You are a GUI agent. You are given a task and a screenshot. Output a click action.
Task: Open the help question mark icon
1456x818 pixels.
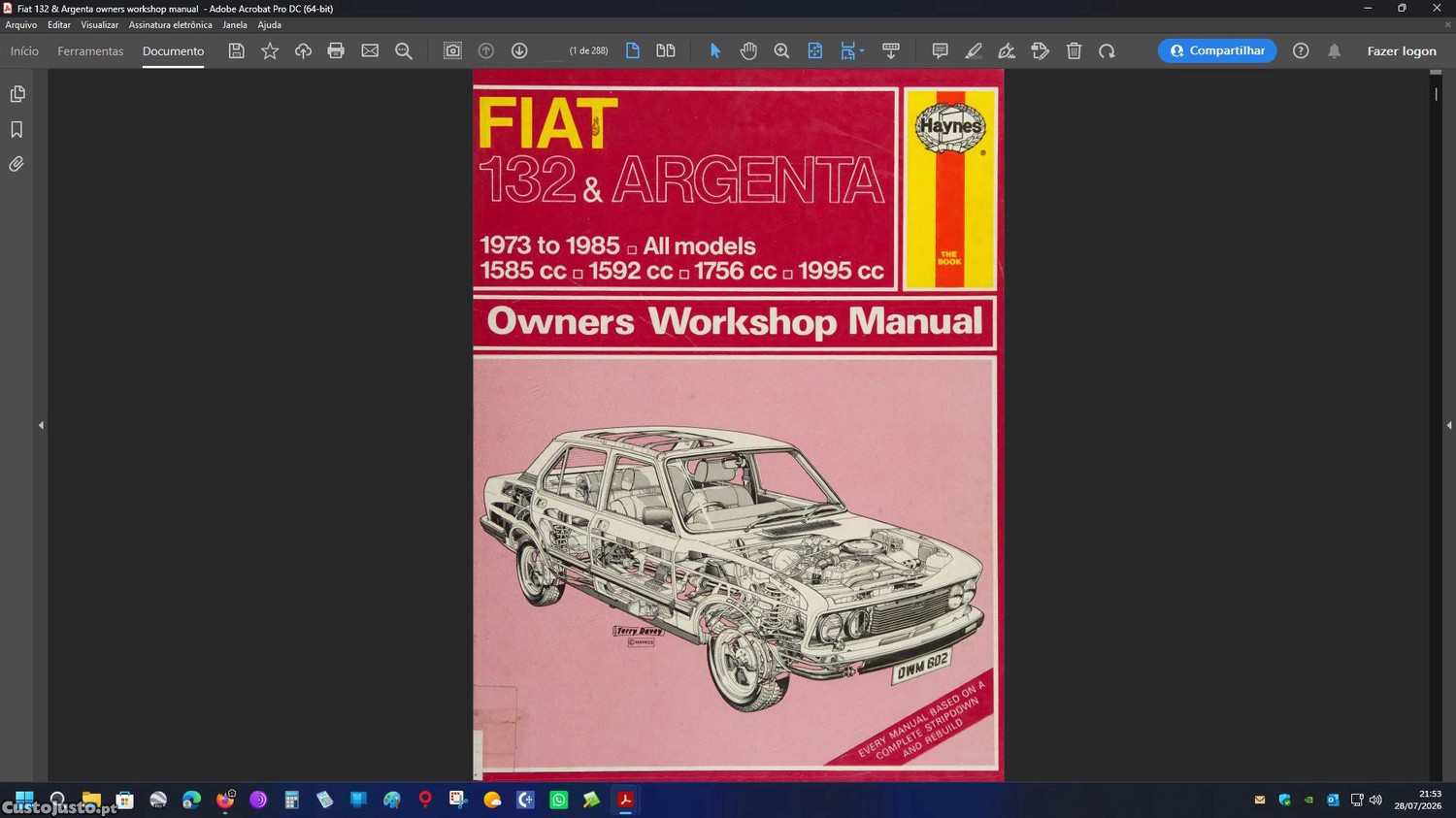(1301, 50)
